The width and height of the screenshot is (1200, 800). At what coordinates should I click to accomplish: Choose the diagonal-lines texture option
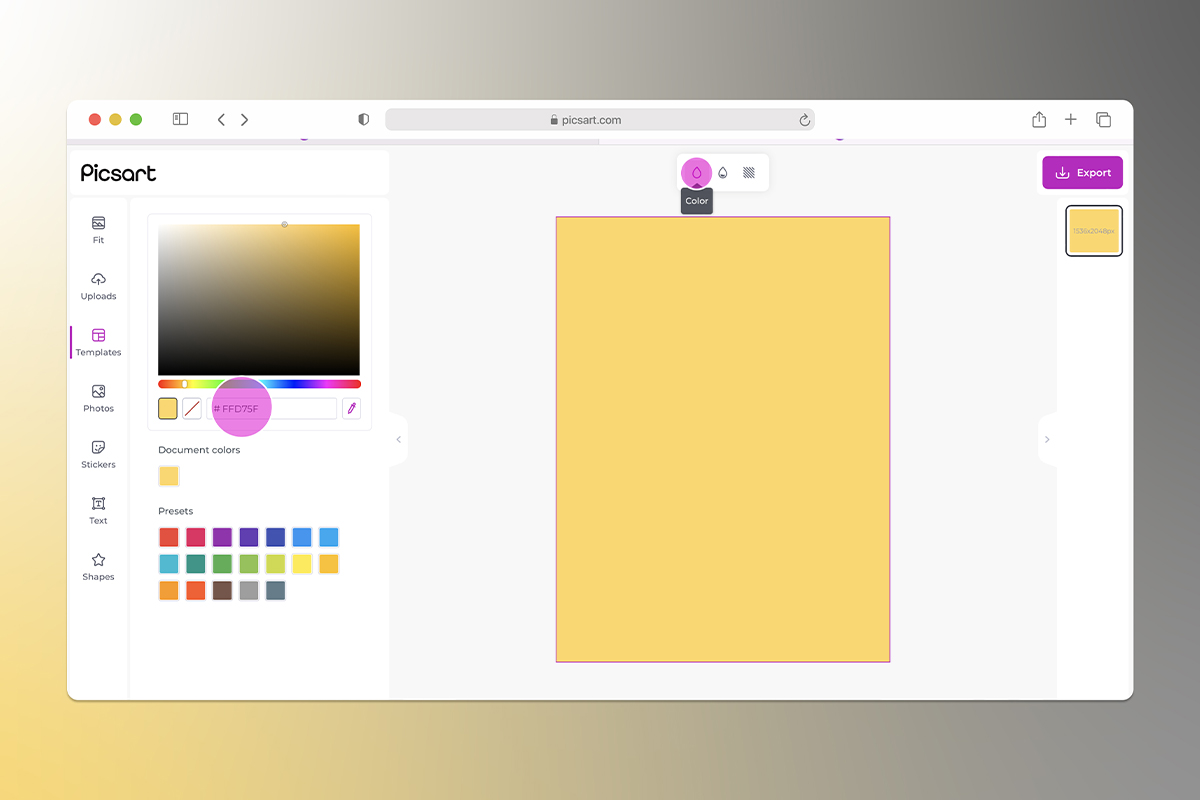click(x=749, y=173)
